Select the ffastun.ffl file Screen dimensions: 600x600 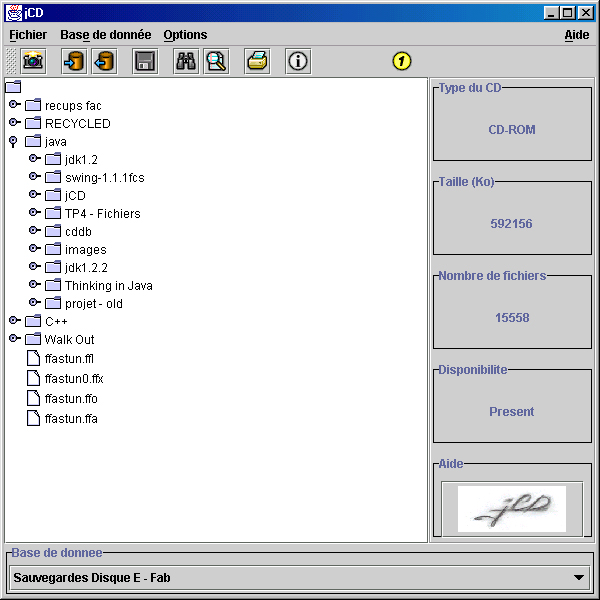pyautogui.click(x=68, y=359)
